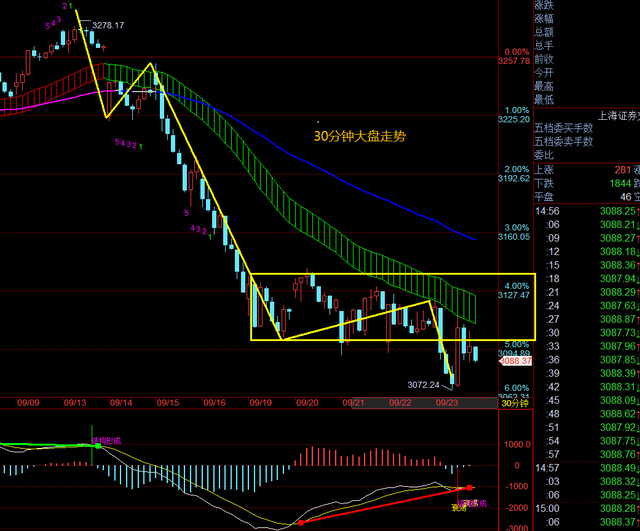Click the tick price 3087.63
This screenshot has width=640, height=531.
pos(618,306)
